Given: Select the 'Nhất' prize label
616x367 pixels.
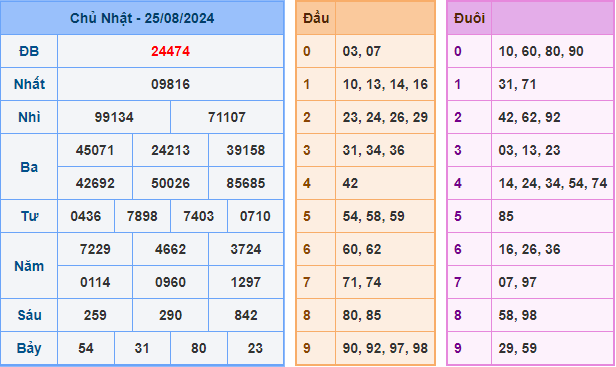Looking at the screenshot, I should tap(29, 84).
